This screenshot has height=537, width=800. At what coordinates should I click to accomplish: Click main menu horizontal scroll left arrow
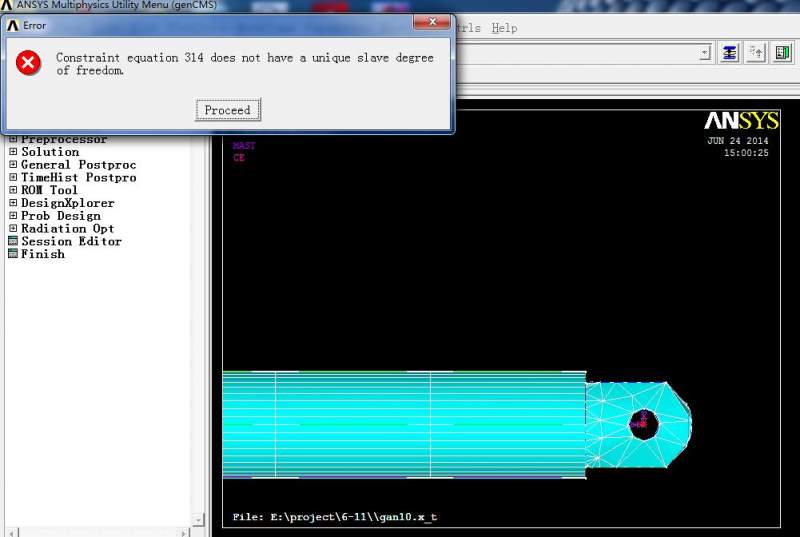(x=13, y=532)
